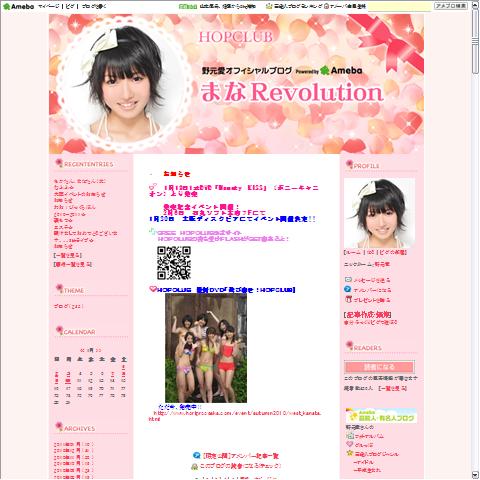Click the pink heart icon beside HOPCLUB DVD

click(x=153, y=289)
